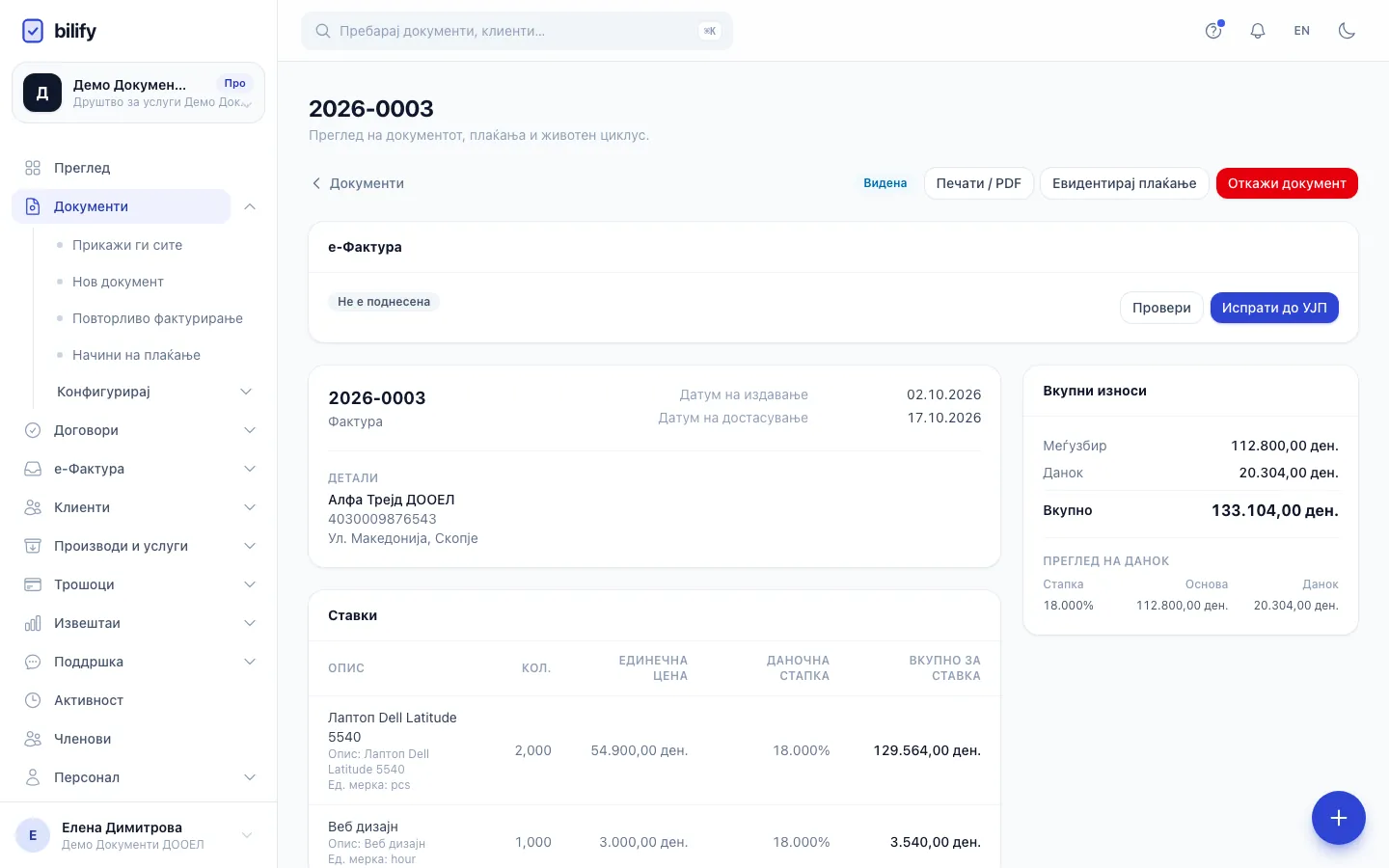This screenshot has width=1389, height=868.
Task: Click the е-Фактура inbox icon
Action: click(x=33, y=469)
